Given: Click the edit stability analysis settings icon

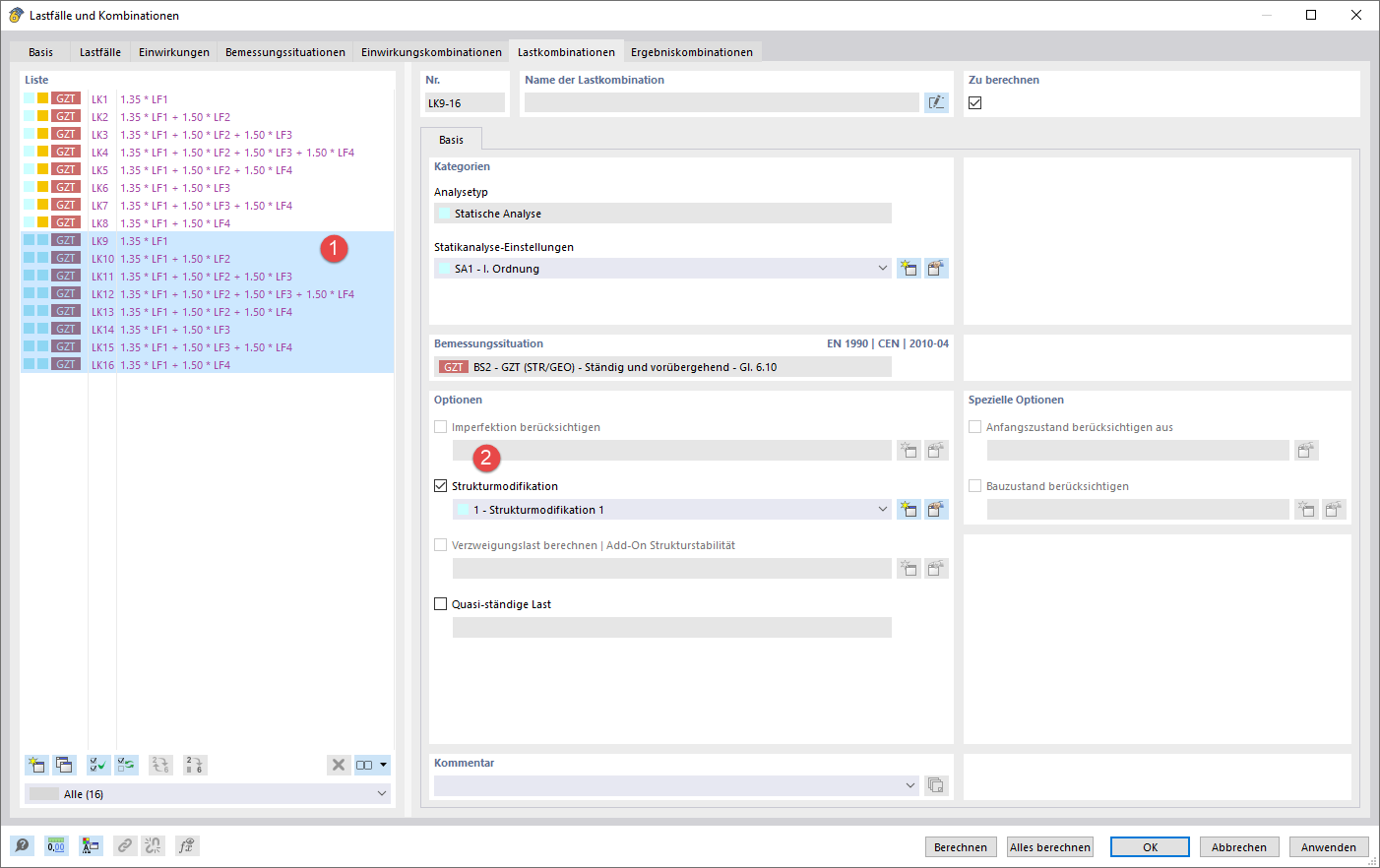Looking at the screenshot, I should (936, 568).
